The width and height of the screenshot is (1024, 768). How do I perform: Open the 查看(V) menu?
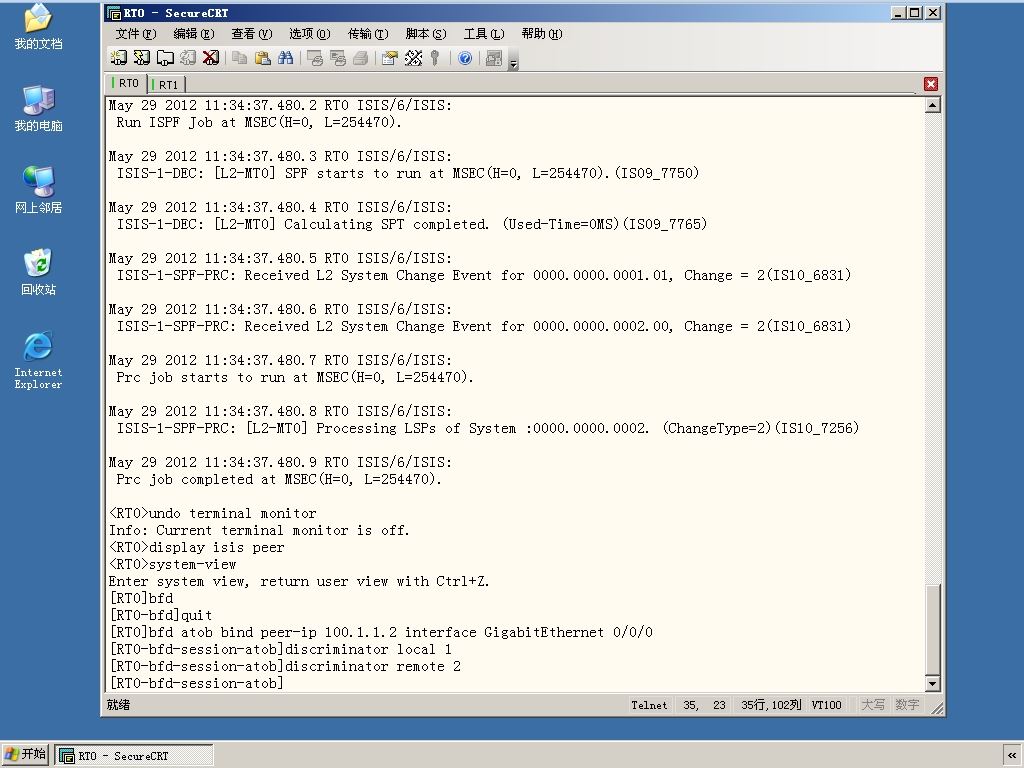coord(251,33)
